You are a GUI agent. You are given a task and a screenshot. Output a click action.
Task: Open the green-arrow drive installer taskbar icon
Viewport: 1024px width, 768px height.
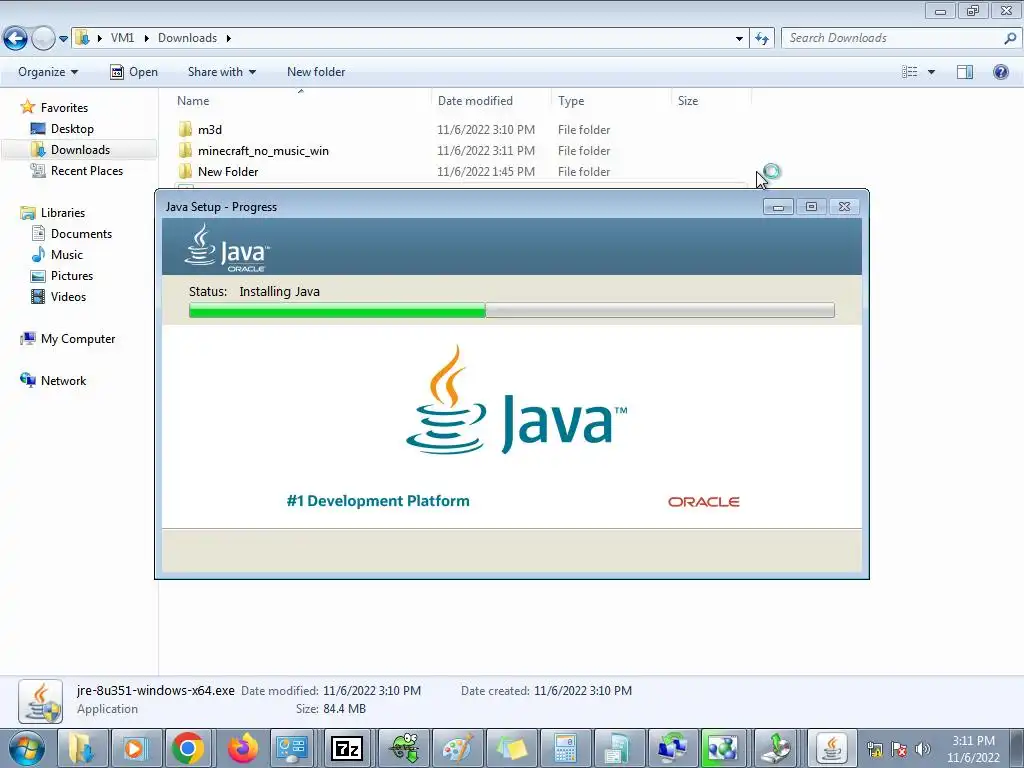[x=776, y=748]
